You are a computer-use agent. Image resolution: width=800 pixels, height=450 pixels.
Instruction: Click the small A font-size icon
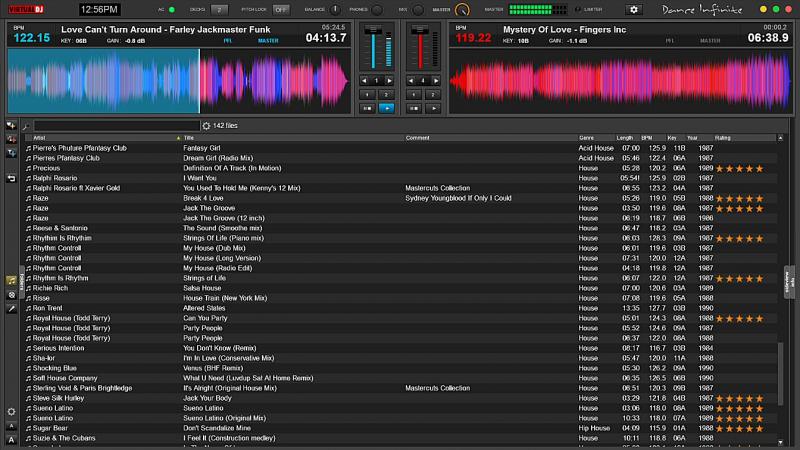coord(11,426)
